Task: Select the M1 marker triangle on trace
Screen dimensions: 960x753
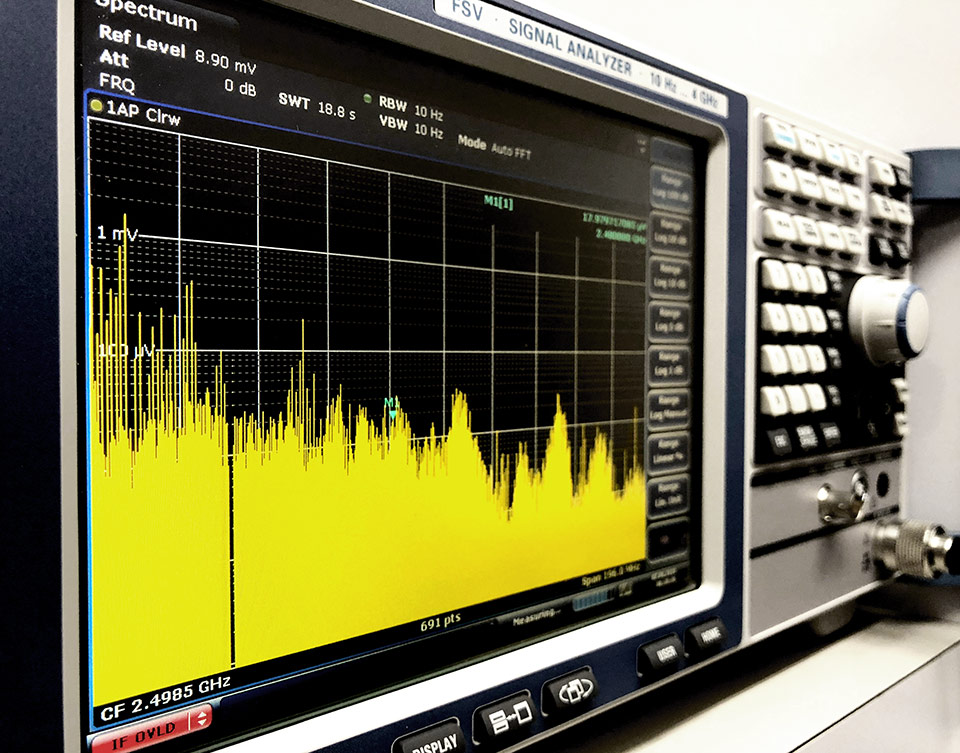Action: [392, 413]
